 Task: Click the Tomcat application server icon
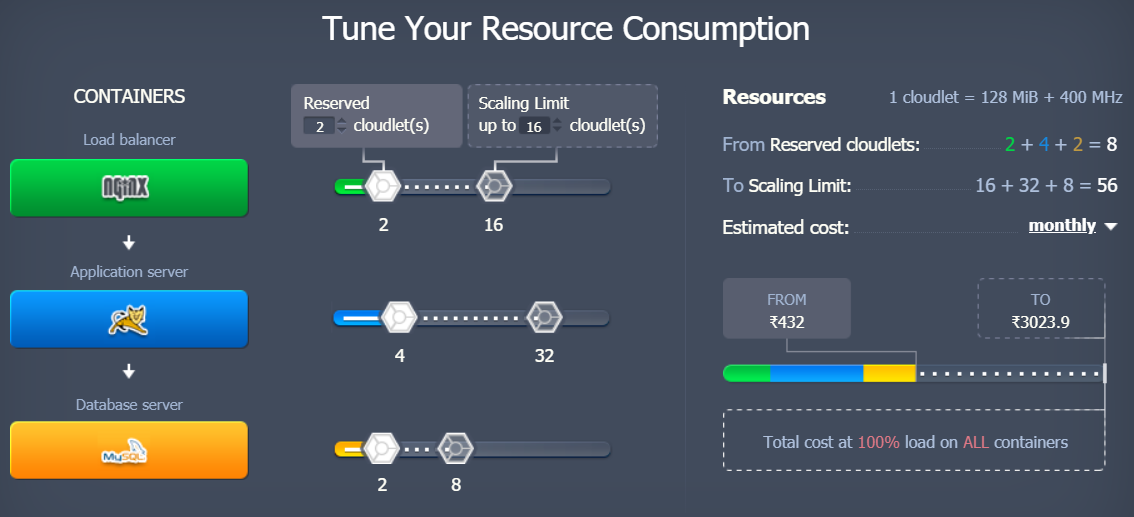point(129,318)
